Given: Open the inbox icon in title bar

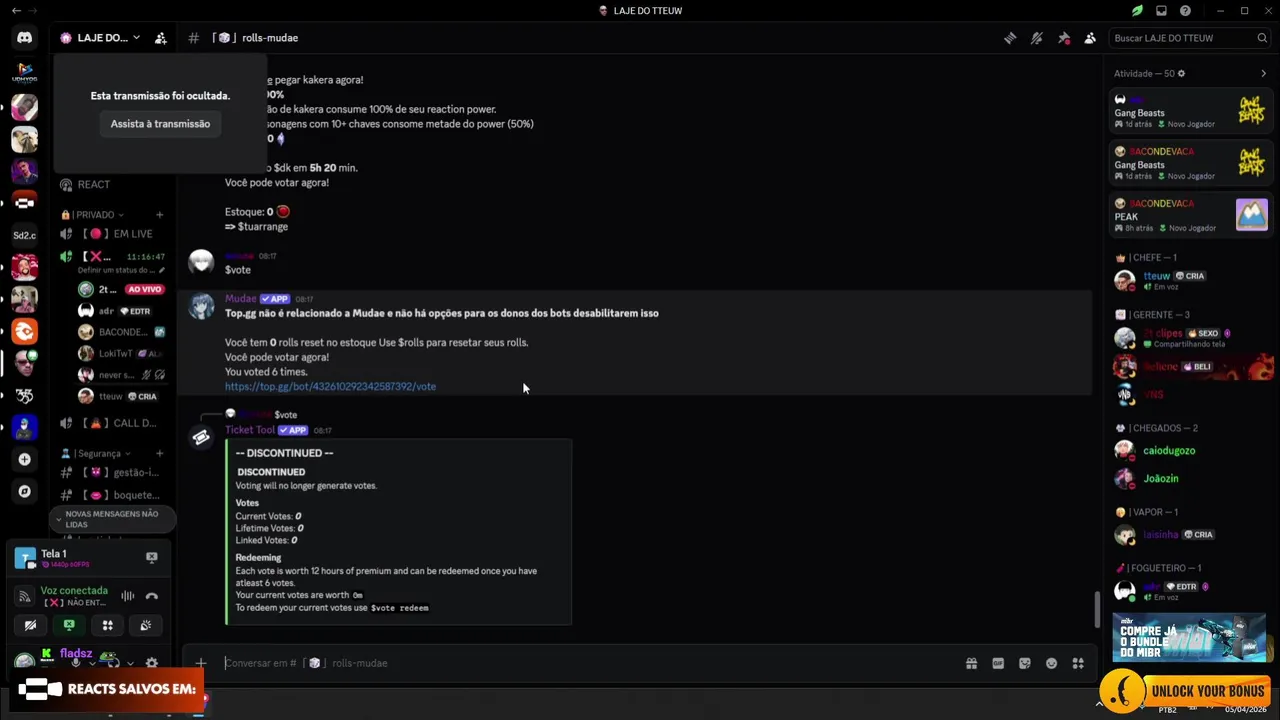Looking at the screenshot, I should [1161, 11].
